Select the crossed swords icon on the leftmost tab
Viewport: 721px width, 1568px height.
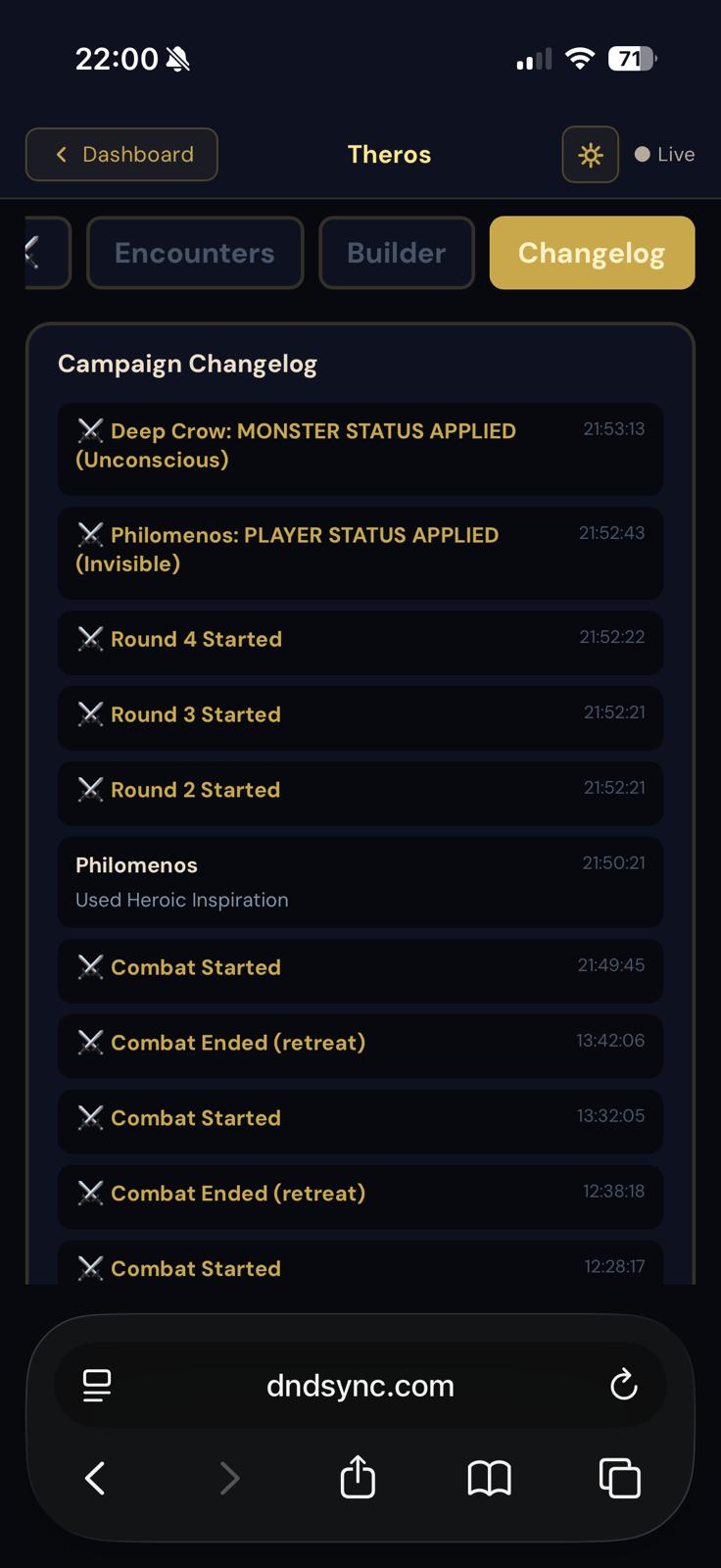click(x=32, y=253)
